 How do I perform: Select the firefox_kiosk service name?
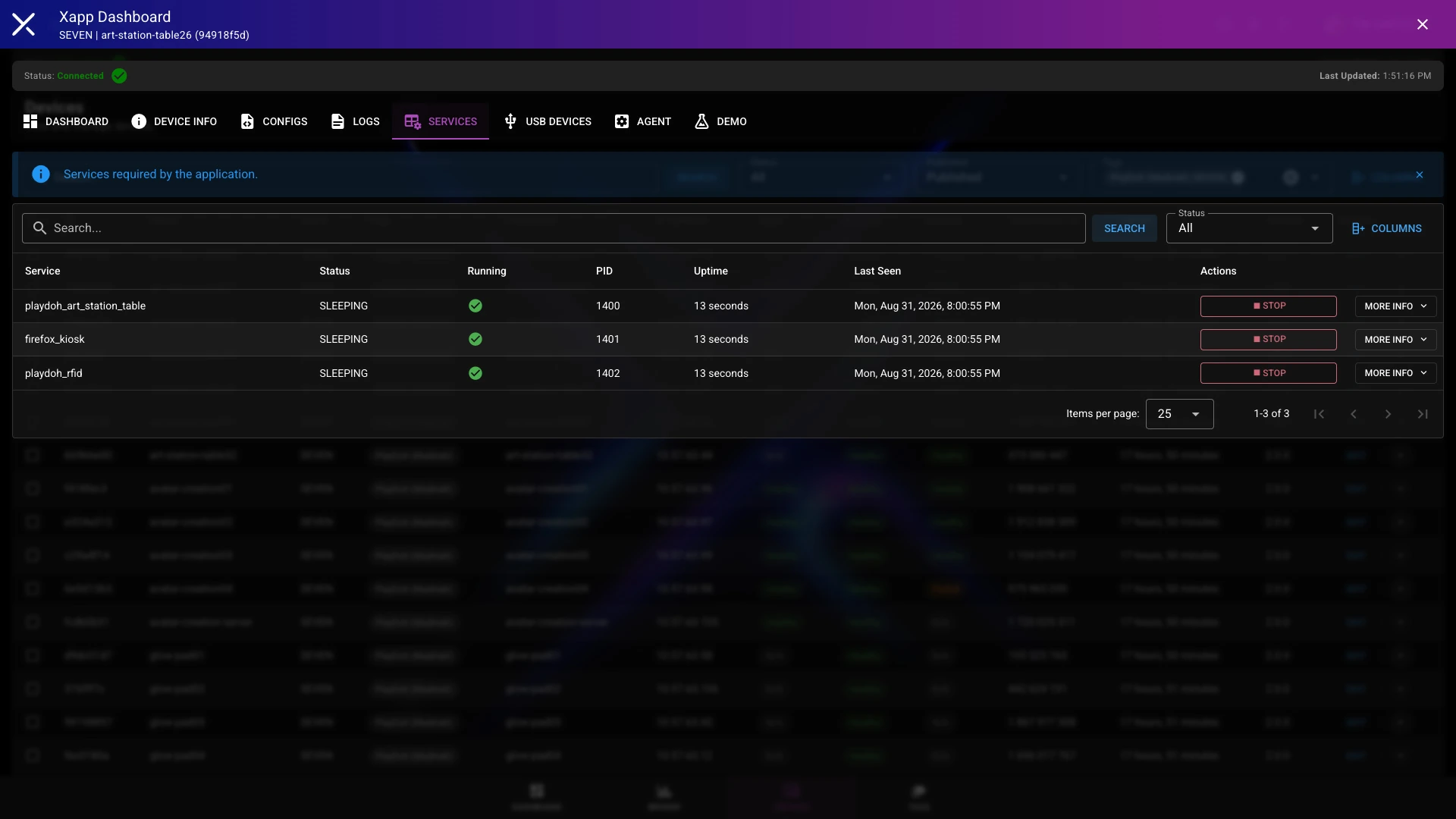pos(55,339)
